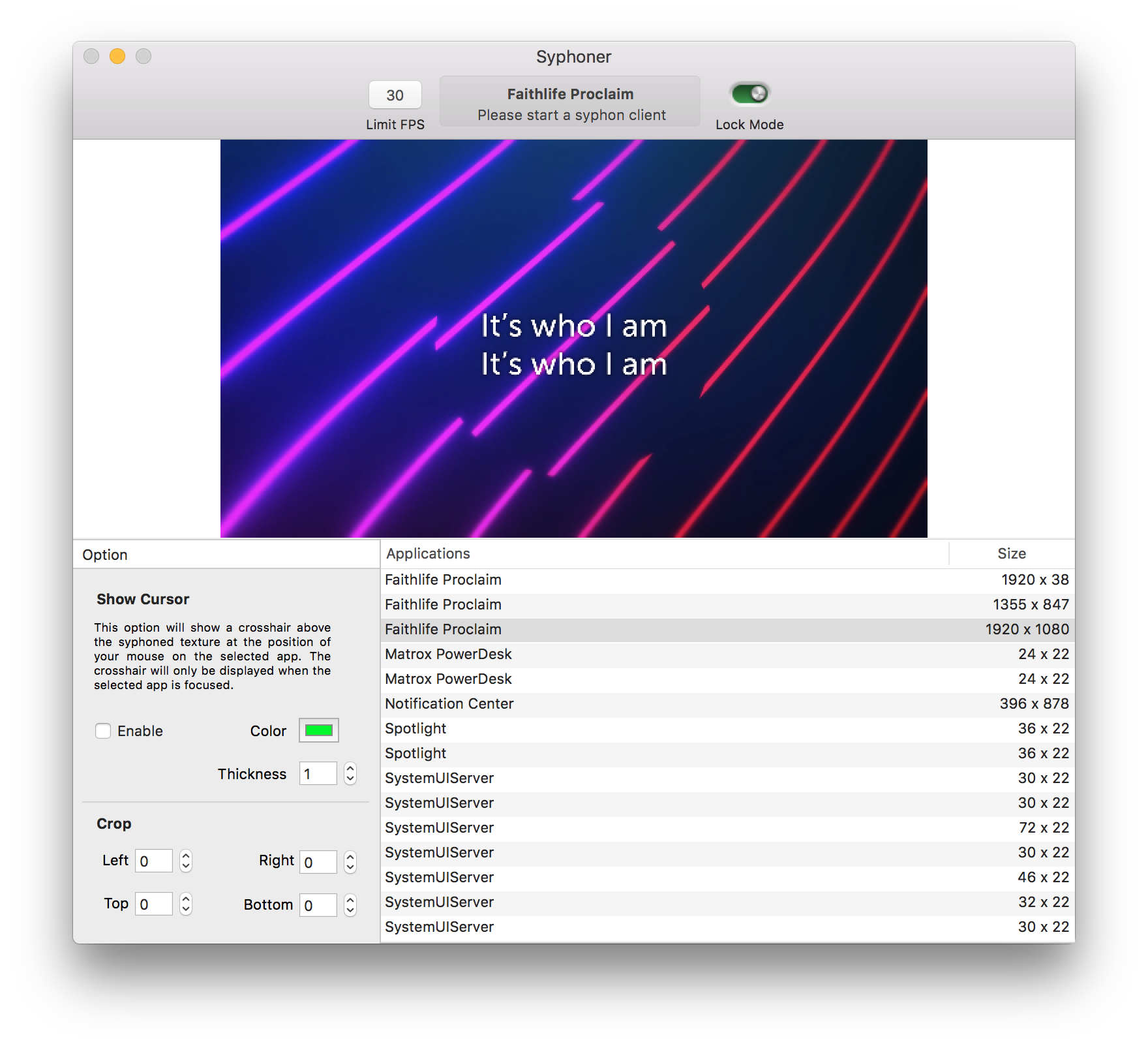The width and height of the screenshot is (1148, 1048).
Task: Click the Limit FPS input field
Action: [395, 95]
